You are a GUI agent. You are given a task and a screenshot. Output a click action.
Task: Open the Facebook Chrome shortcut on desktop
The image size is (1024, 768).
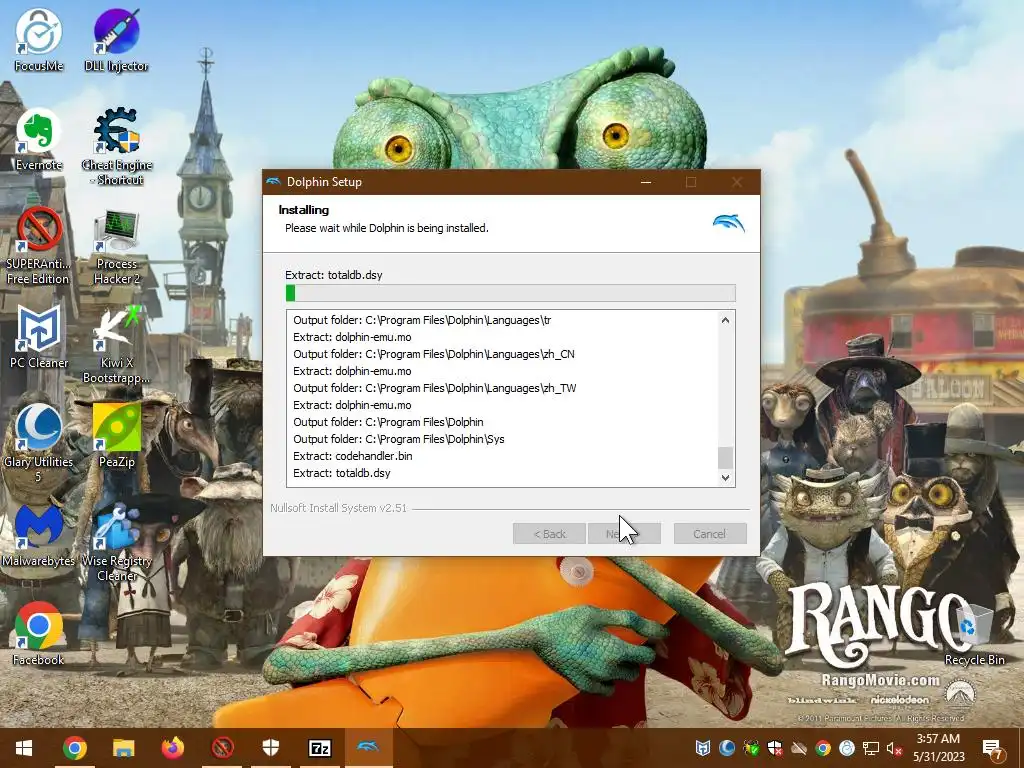click(x=39, y=633)
